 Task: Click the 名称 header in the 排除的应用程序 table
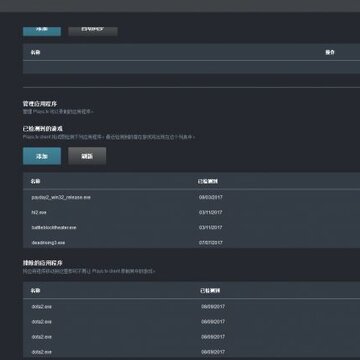click(x=35, y=291)
